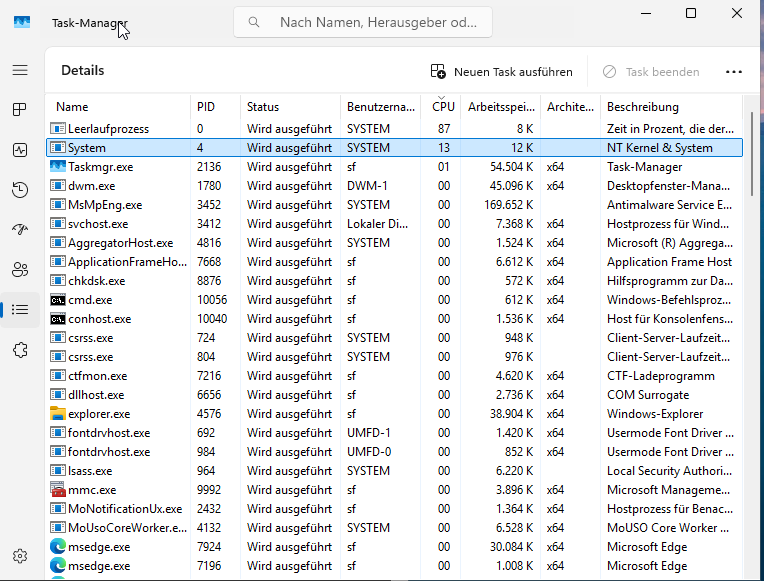764x581 pixels.
Task: Click the Edge icon for PID 7196
Action: 58,565
